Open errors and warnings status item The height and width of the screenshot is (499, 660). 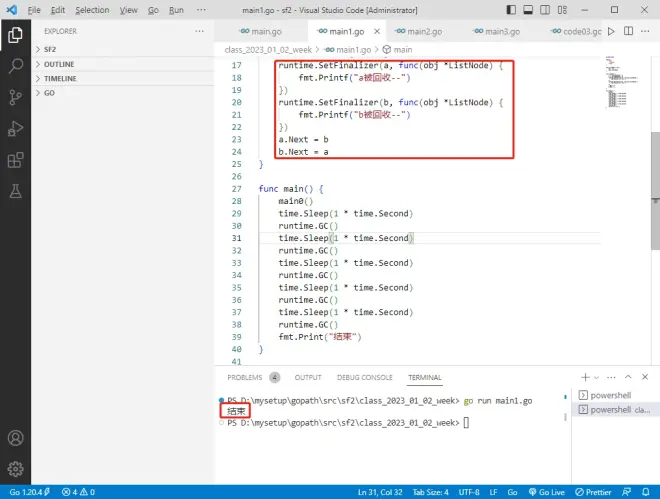point(78,492)
